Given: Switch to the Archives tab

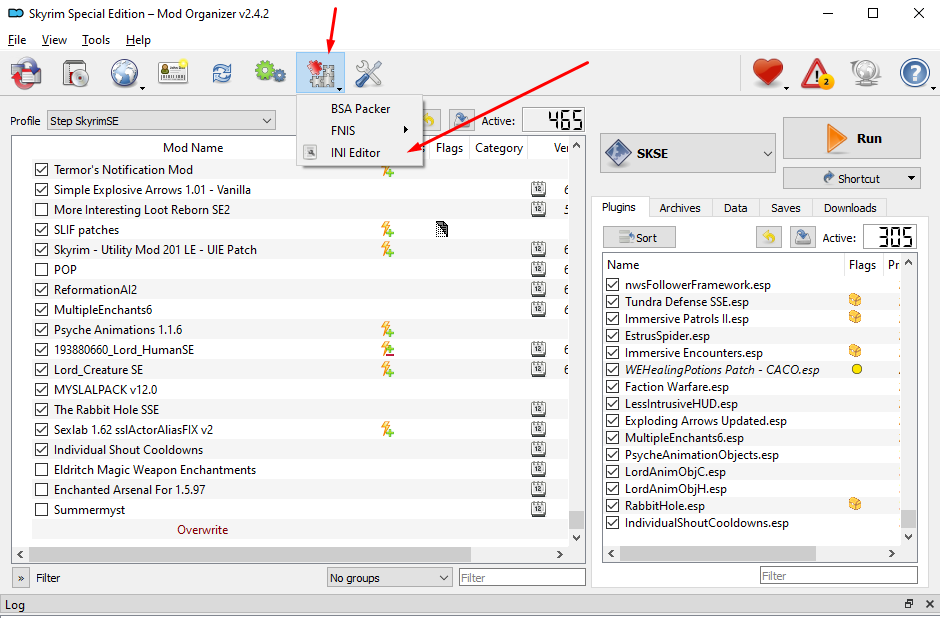Looking at the screenshot, I should (x=680, y=208).
